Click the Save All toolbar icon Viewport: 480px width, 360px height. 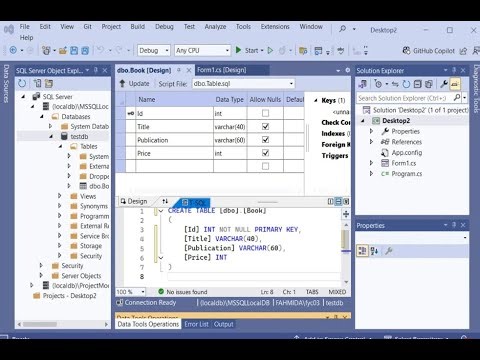pos(85,51)
